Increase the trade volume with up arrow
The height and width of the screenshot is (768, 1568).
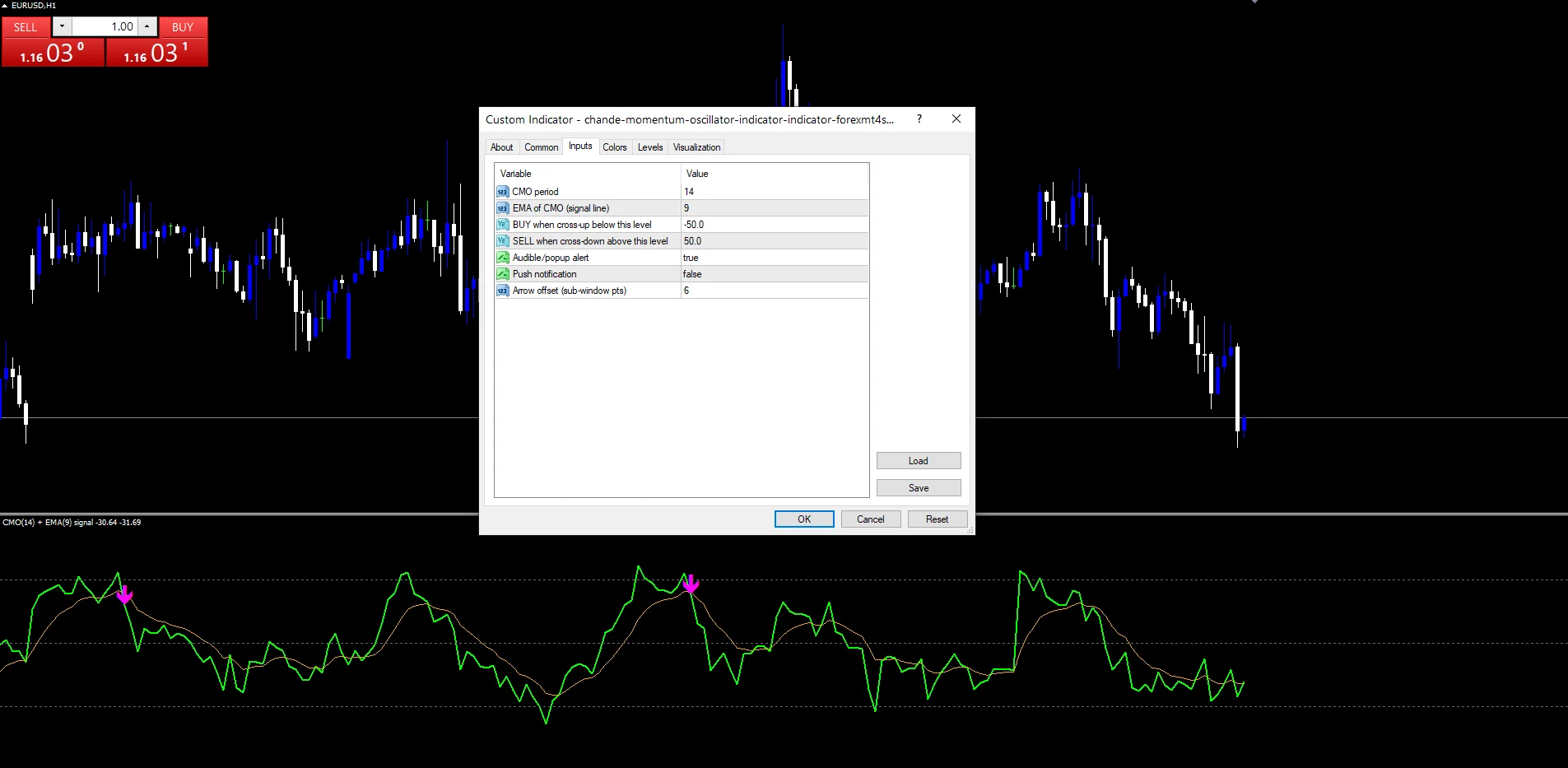coord(147,26)
